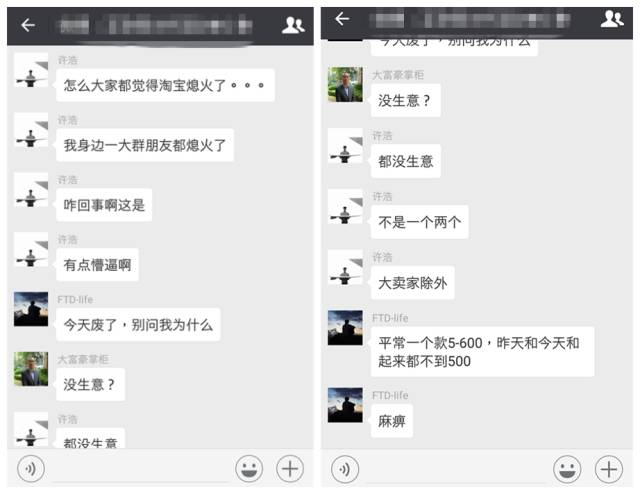Select the 有点懵逼啊 message bubble
The width and height of the screenshot is (640, 494).
tap(98, 265)
